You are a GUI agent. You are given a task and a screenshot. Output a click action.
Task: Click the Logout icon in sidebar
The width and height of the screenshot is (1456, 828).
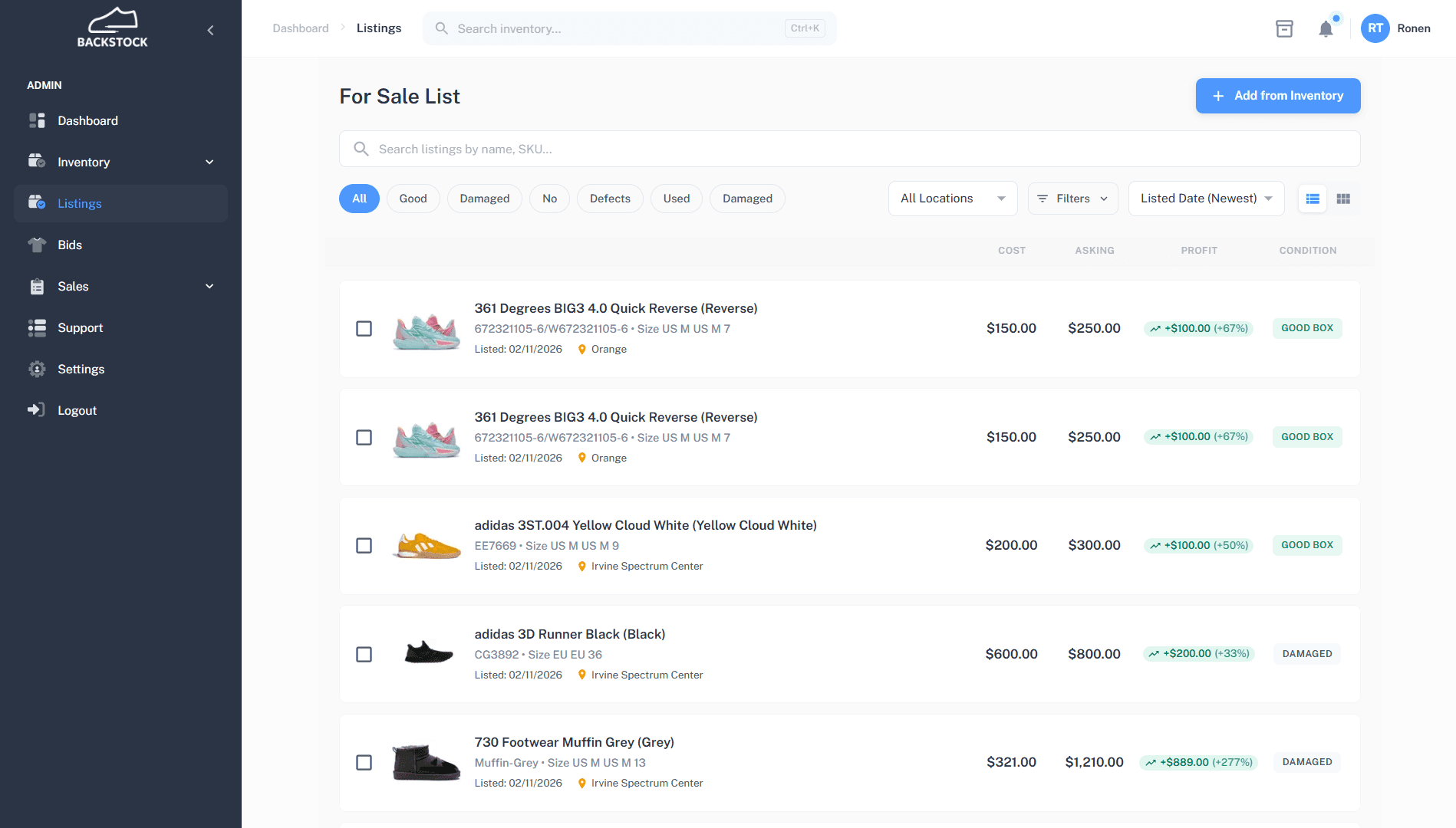click(x=37, y=409)
